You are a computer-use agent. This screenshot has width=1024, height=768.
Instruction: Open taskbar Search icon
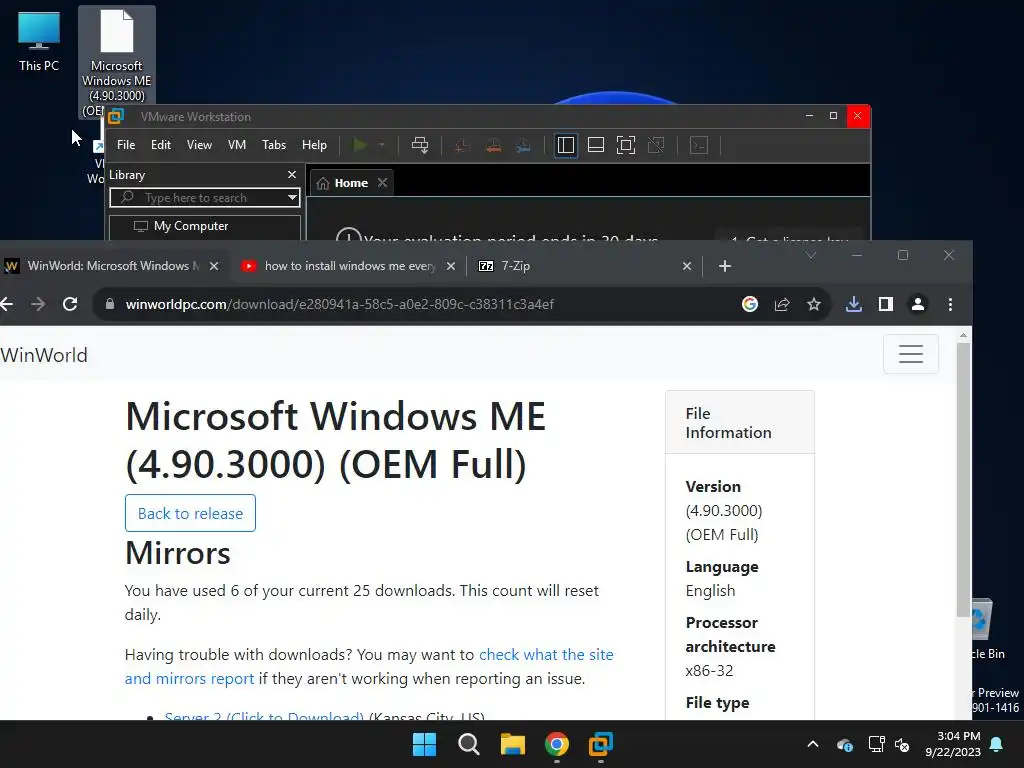tap(469, 744)
